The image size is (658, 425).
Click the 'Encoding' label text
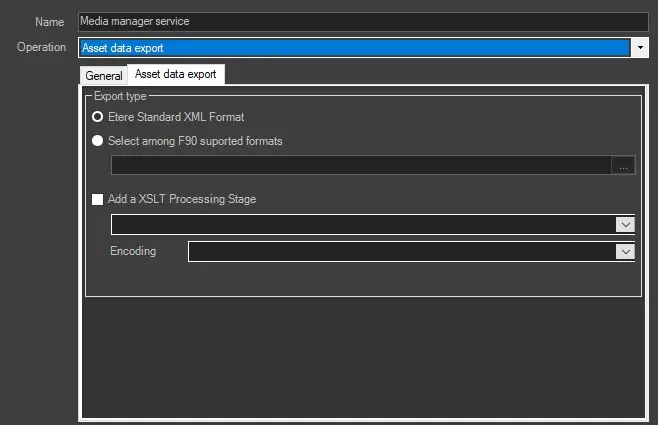[133, 251]
